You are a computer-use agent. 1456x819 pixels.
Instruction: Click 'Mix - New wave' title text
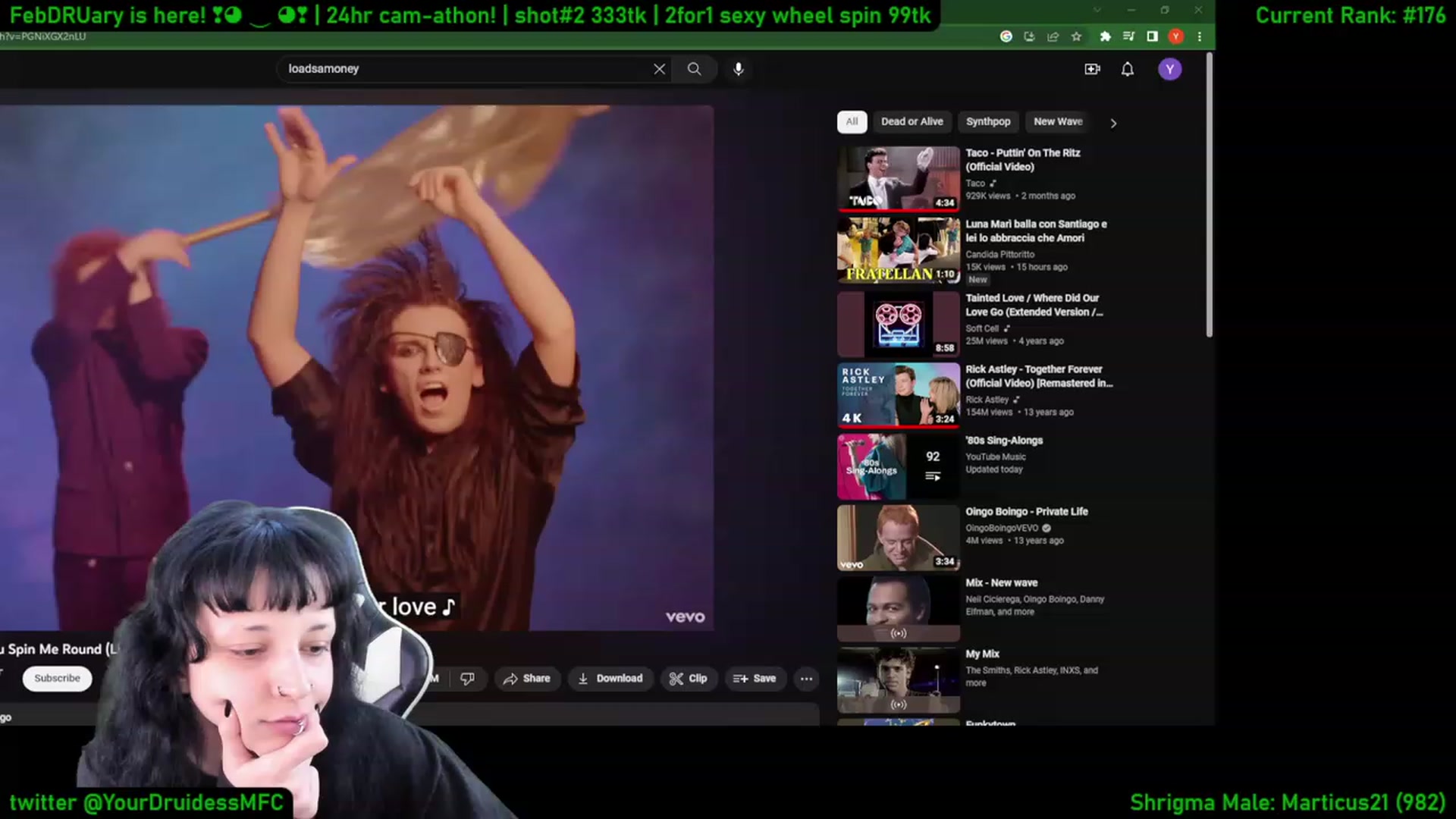point(1001,583)
